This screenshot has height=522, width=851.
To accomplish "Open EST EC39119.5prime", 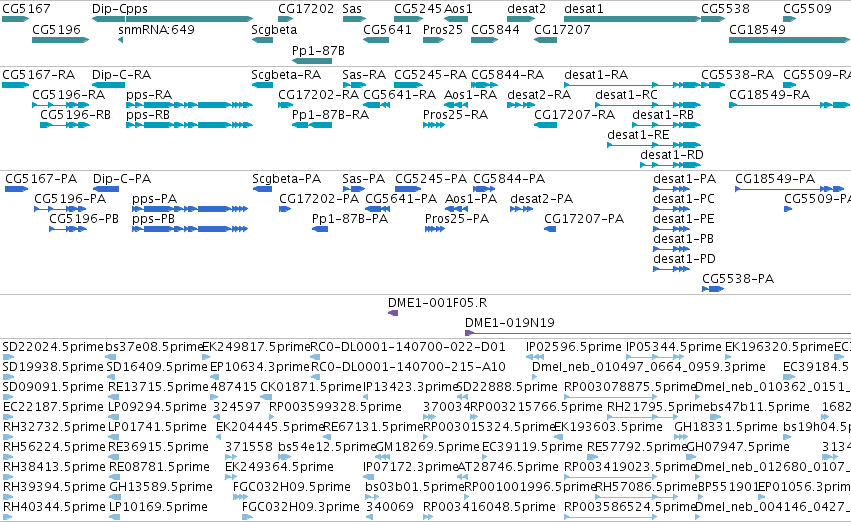I will tap(532, 447).
